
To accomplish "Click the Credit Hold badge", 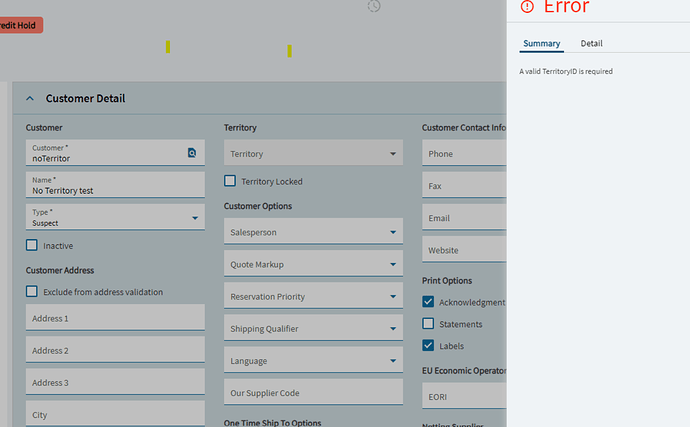I will tap(20, 25).
